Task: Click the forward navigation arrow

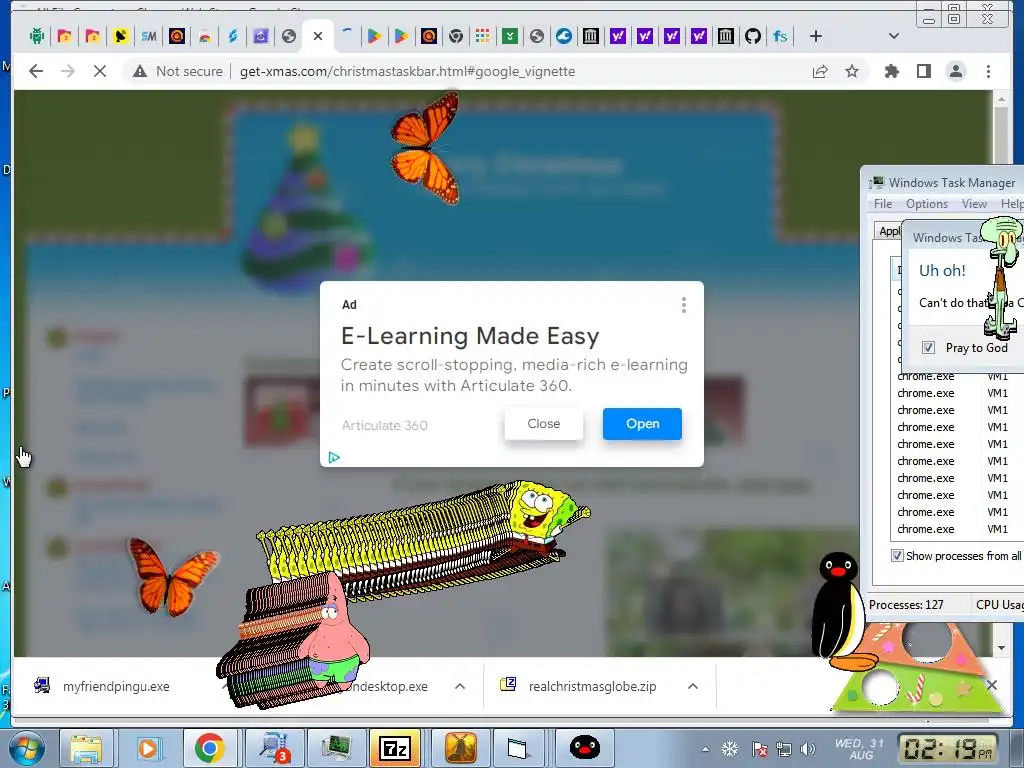Action: tap(68, 71)
